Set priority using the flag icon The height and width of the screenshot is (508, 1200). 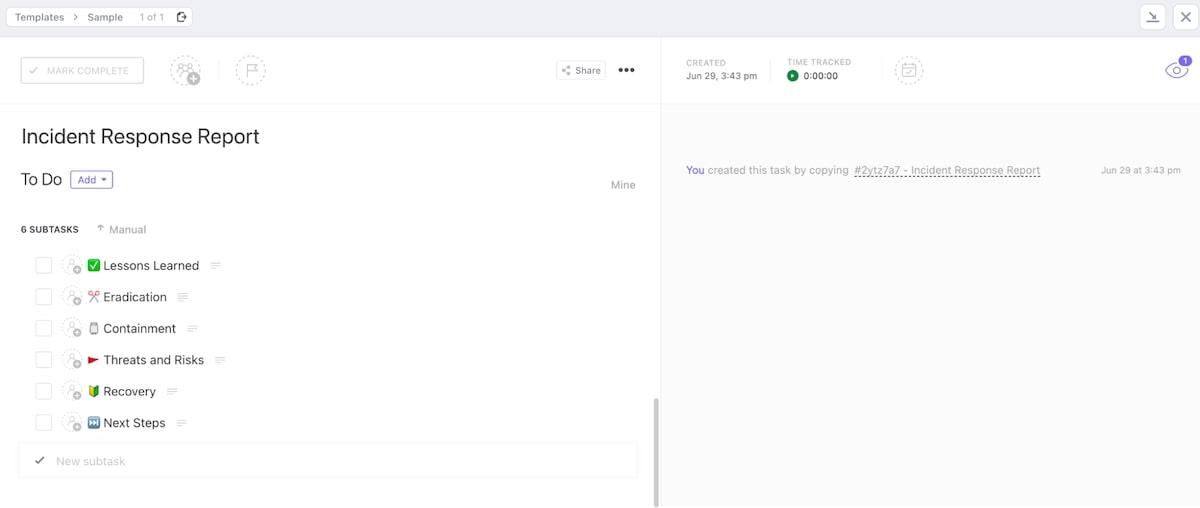point(250,71)
